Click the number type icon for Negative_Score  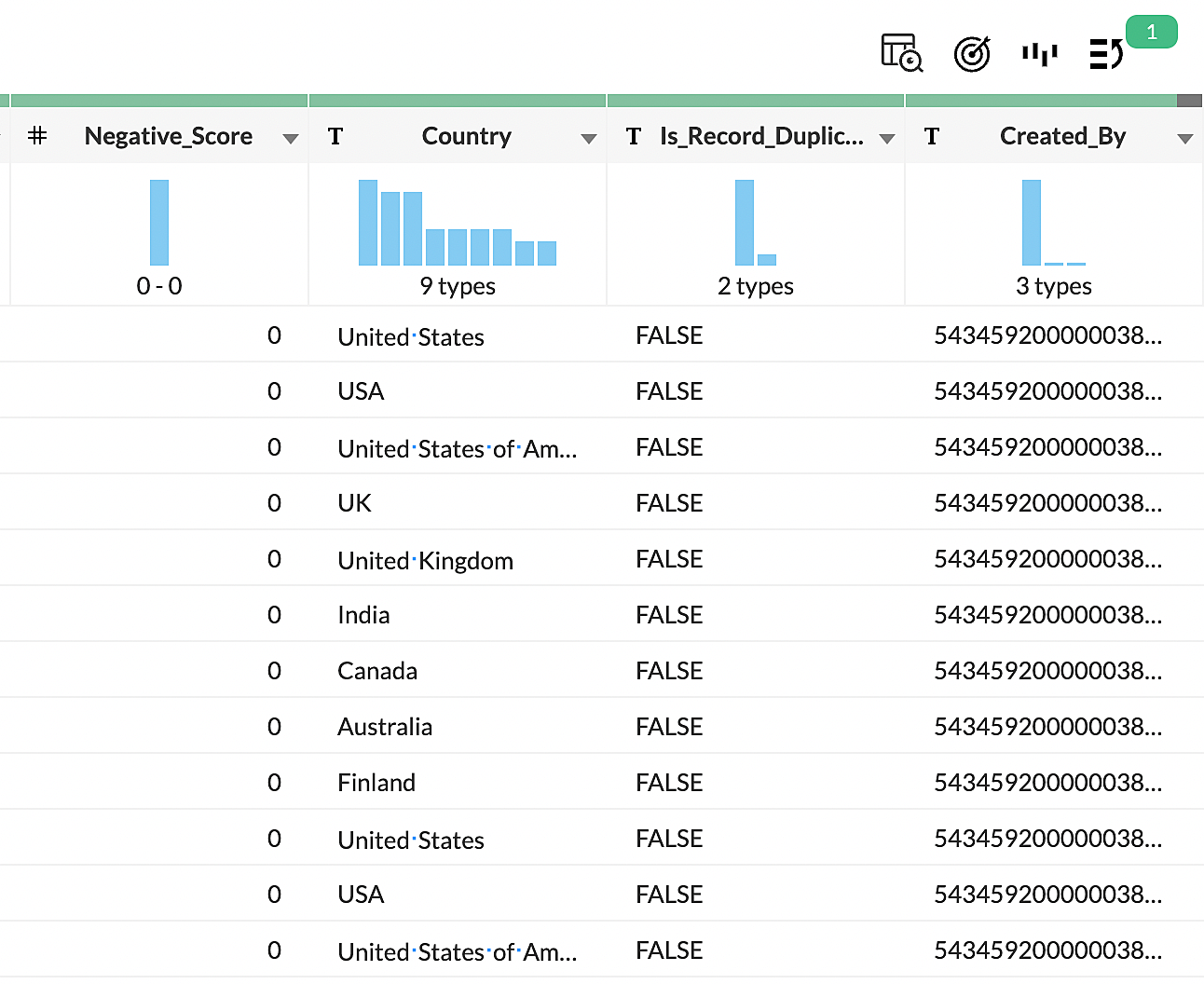[37, 136]
